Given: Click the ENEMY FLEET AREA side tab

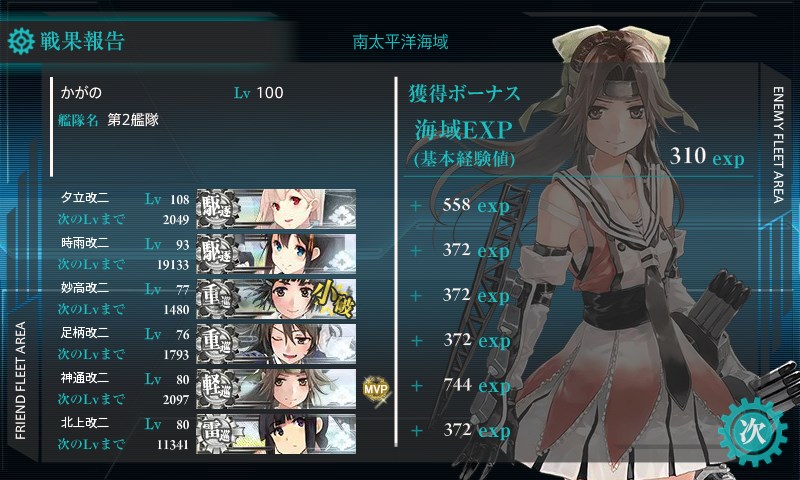Looking at the screenshot, I should (778, 145).
